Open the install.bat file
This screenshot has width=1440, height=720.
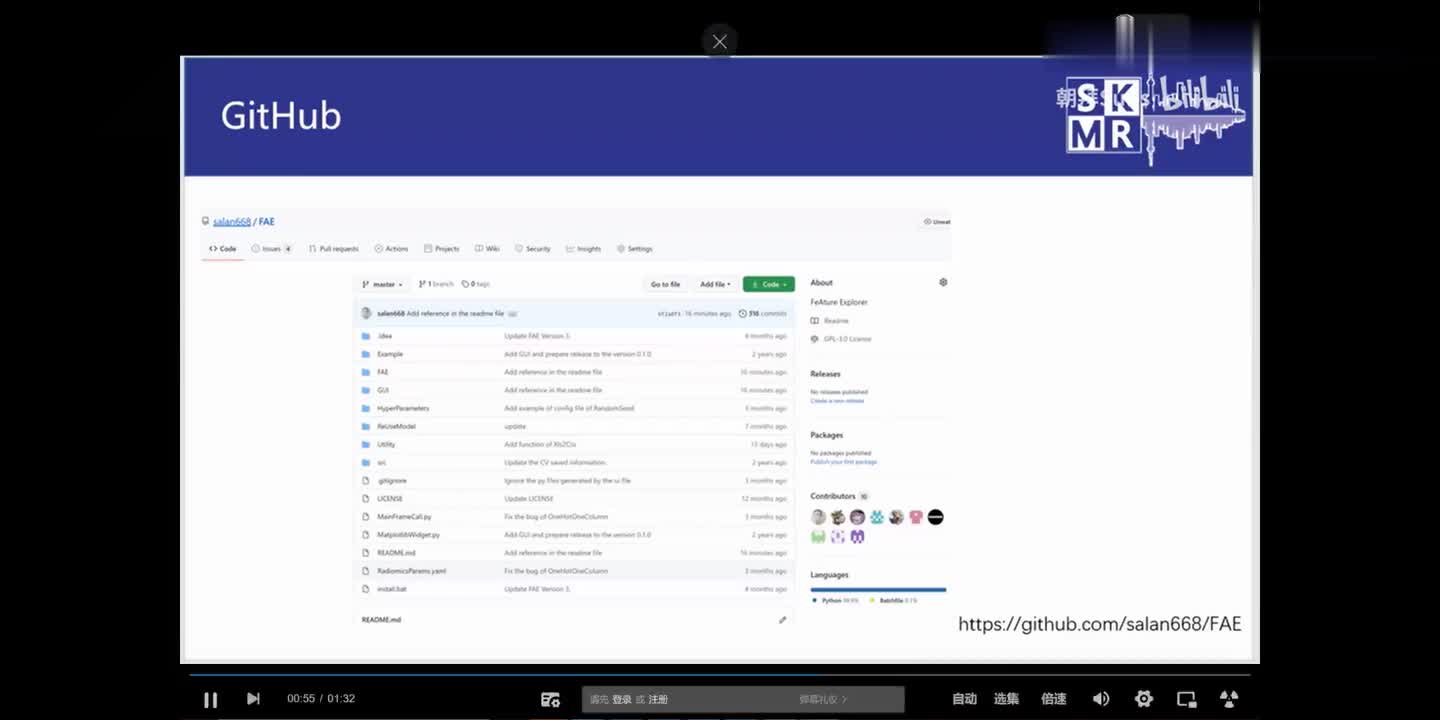[392, 589]
